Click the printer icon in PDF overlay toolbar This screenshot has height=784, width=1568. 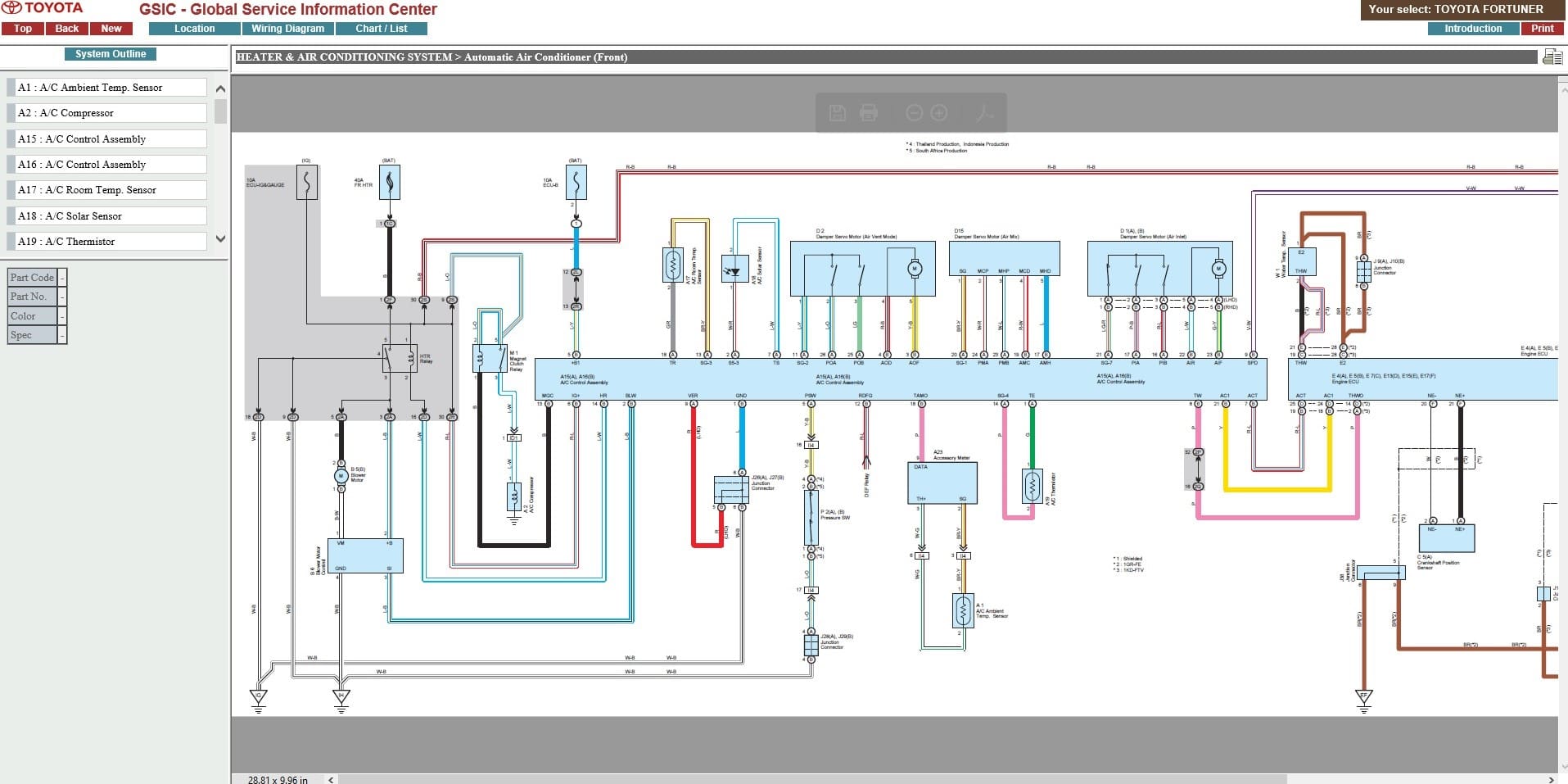pyautogui.click(x=869, y=113)
